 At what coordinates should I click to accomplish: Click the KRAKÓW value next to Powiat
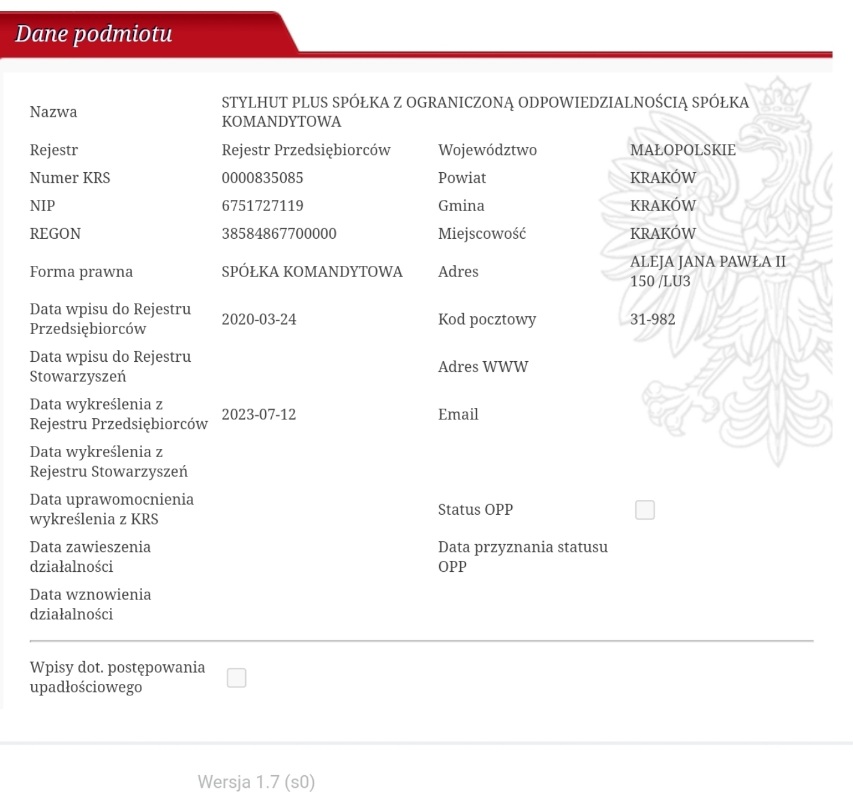[x=663, y=178]
